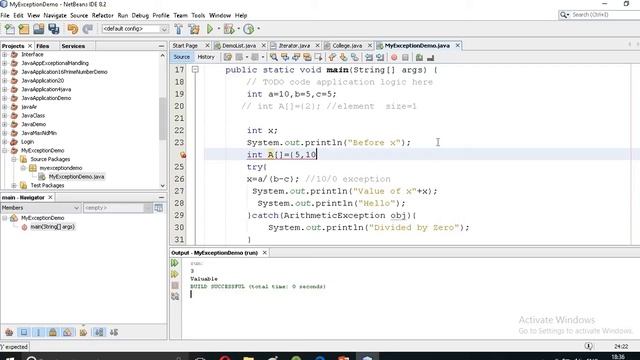The image size is (640, 360).
Task: Click the Undo toolbar icon
Action: (x=73, y=29)
